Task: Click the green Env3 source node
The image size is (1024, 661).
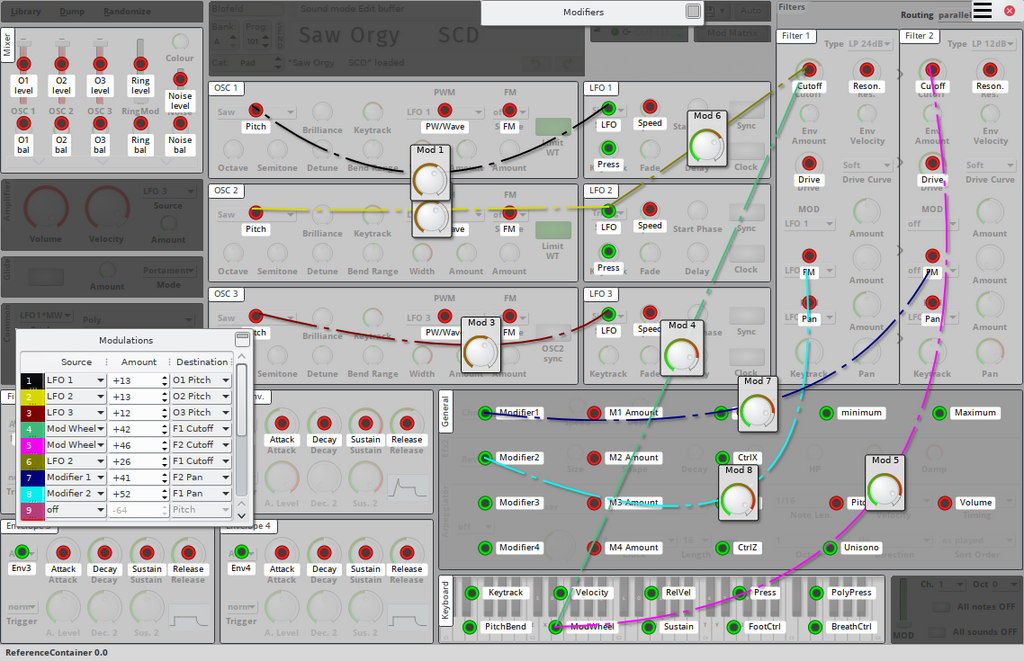Action: (21, 551)
